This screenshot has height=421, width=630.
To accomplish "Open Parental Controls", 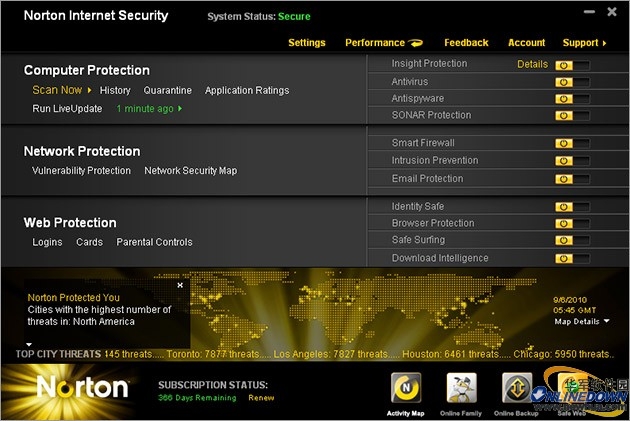I will pyautogui.click(x=154, y=242).
